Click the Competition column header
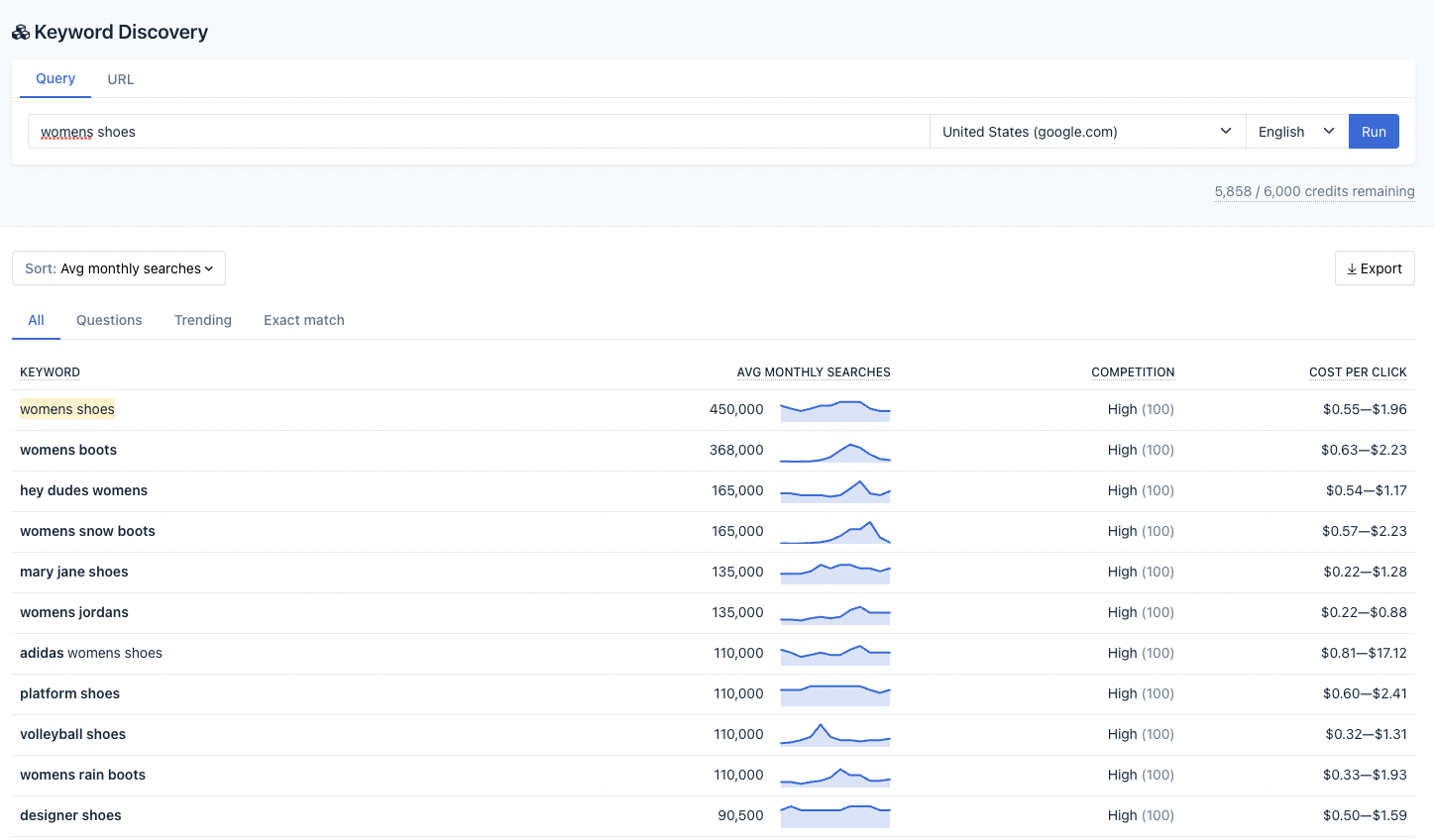This screenshot has height=840, width=1434. (x=1133, y=372)
